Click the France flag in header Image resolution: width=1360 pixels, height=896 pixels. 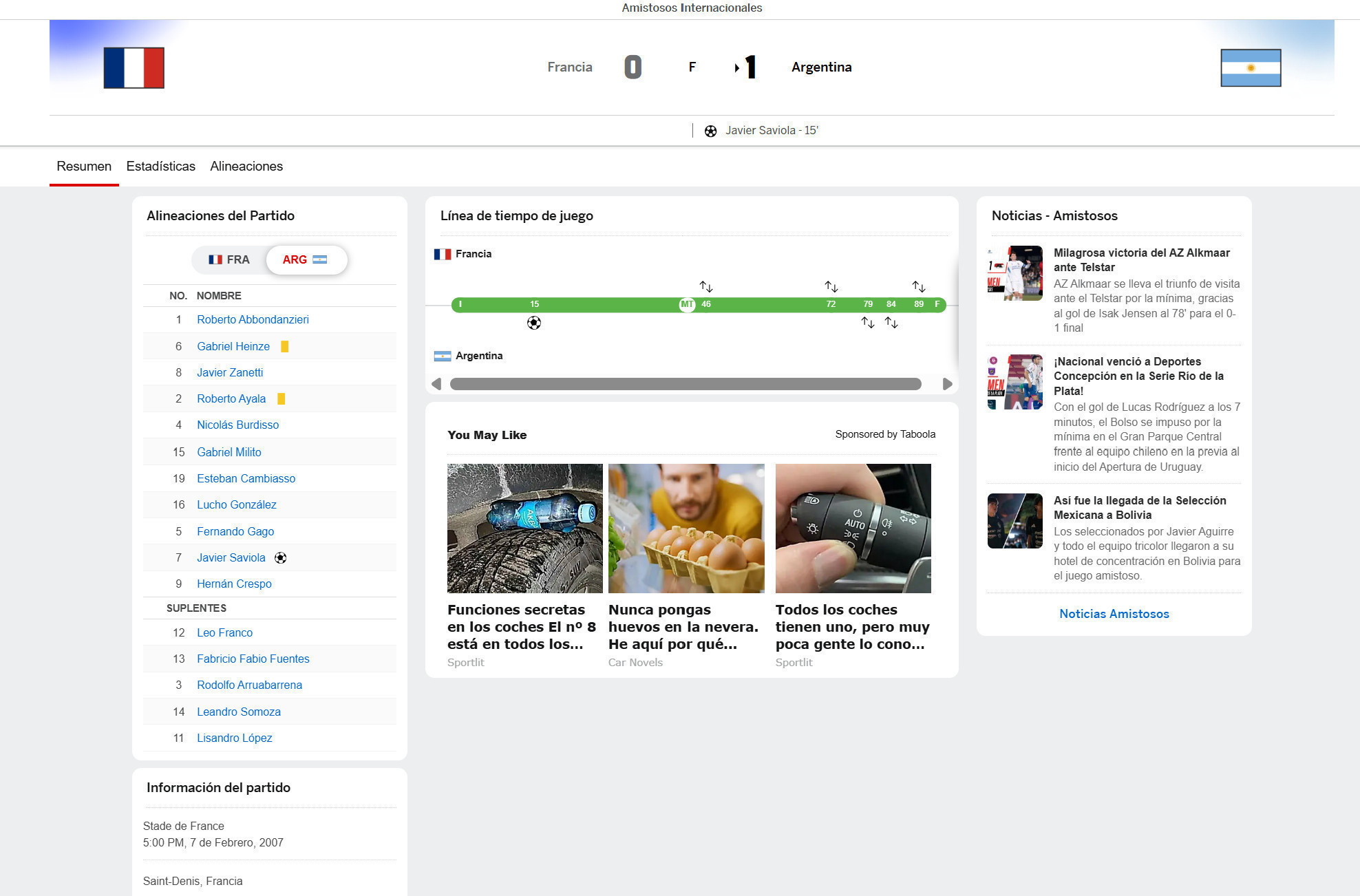coord(134,67)
